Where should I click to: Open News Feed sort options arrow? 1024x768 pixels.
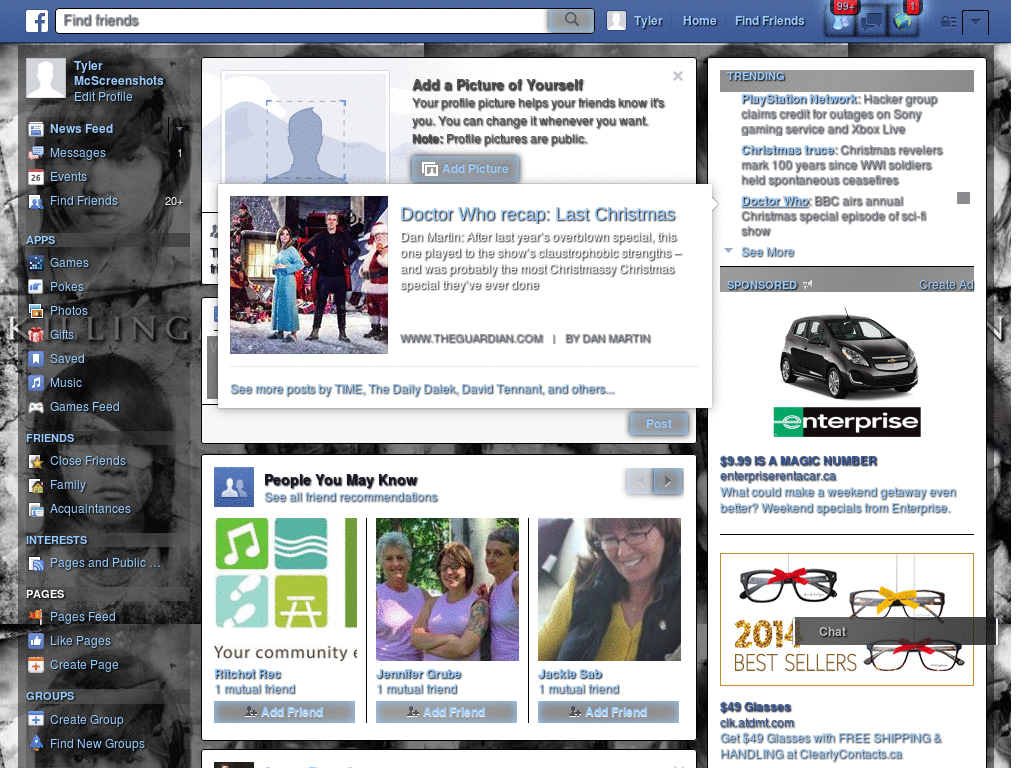point(179,129)
